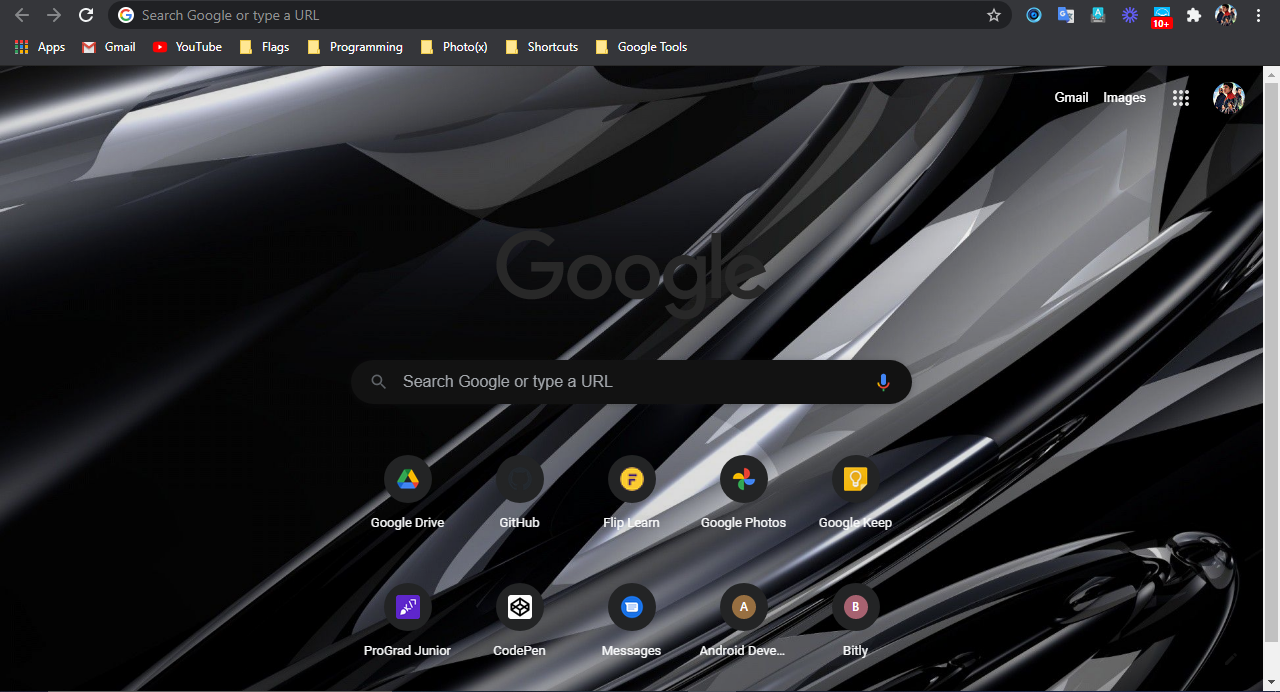Open the purple sunburst extension
The width and height of the screenshot is (1280, 692).
click(x=1130, y=15)
